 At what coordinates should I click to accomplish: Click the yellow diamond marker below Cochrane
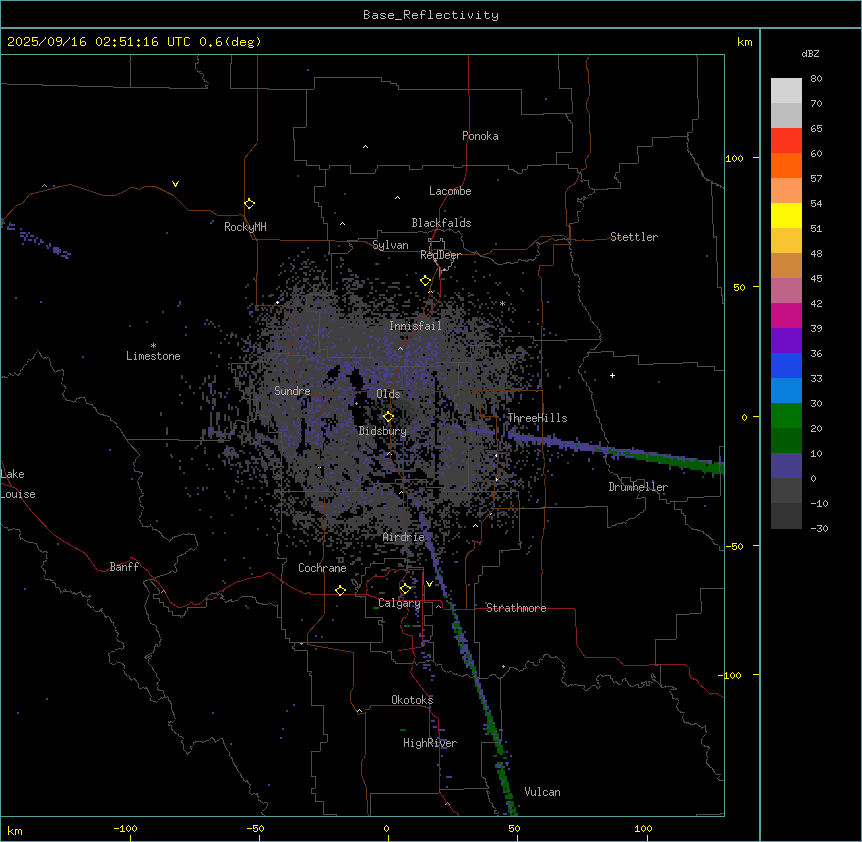click(340, 590)
